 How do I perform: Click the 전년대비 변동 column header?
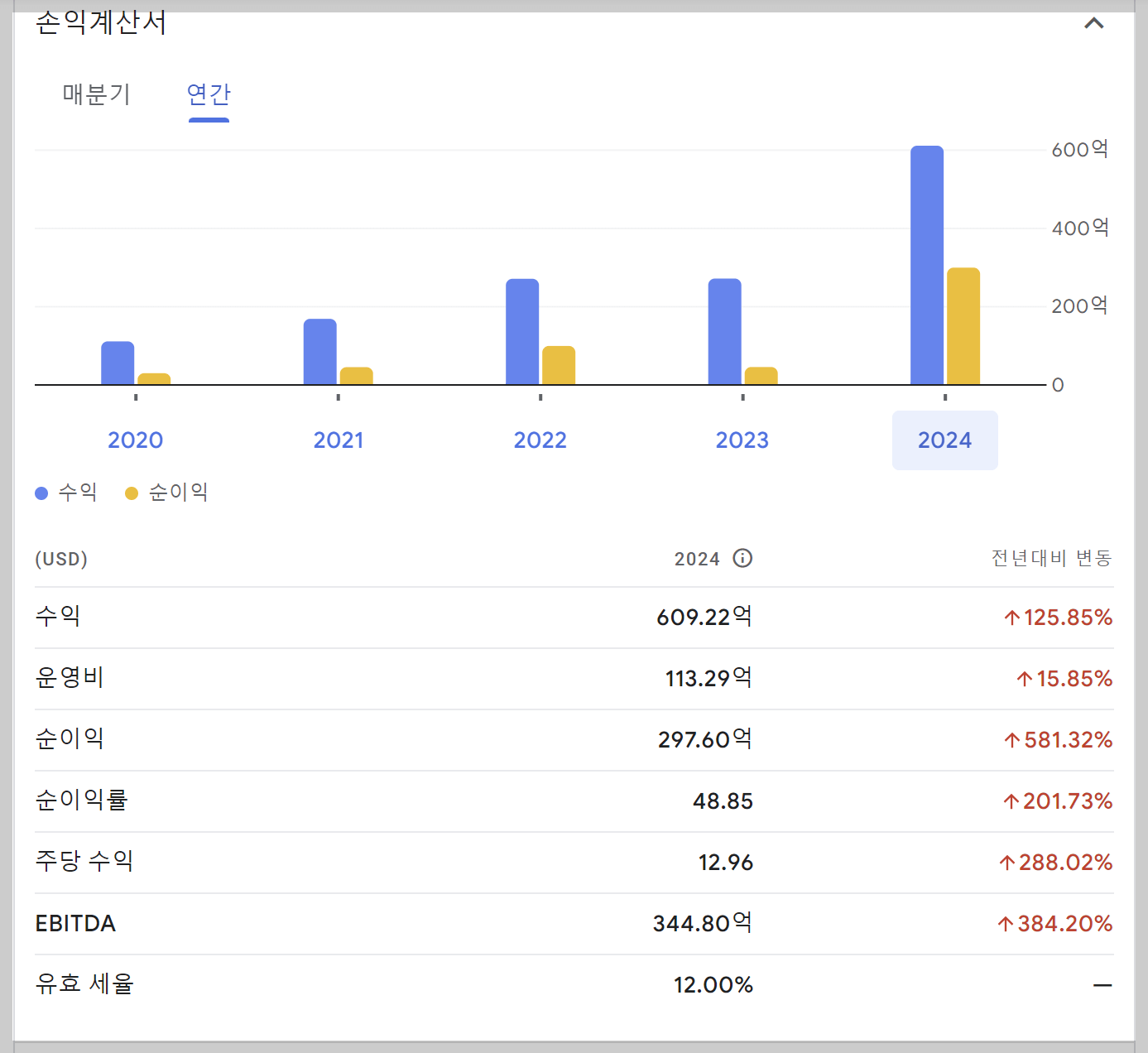[1051, 558]
